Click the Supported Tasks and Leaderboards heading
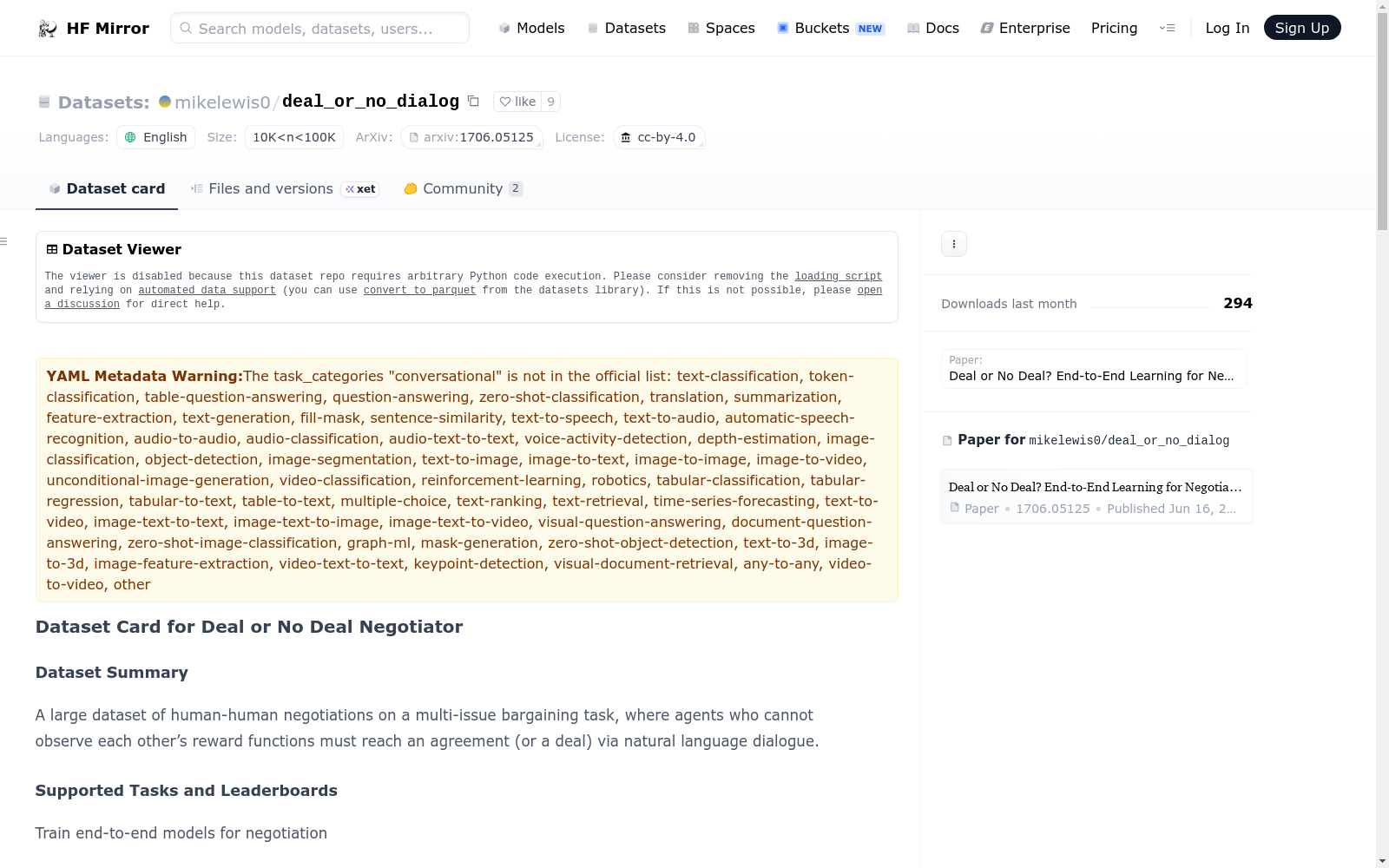 point(187,791)
